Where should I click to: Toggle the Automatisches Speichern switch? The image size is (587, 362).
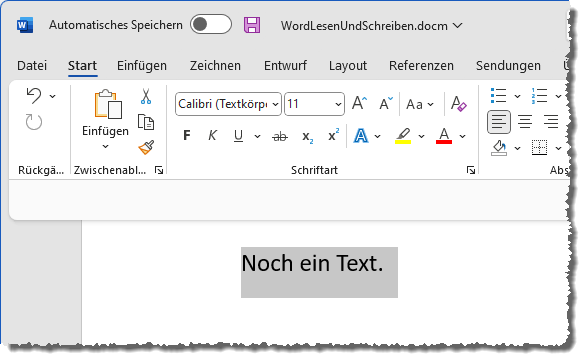[x=211, y=24]
